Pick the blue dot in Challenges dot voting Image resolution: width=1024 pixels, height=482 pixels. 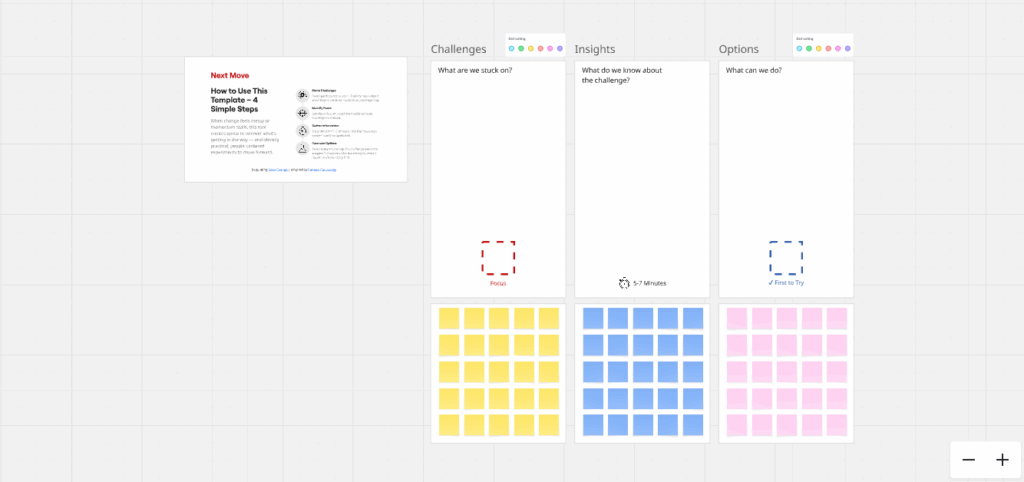tap(511, 48)
